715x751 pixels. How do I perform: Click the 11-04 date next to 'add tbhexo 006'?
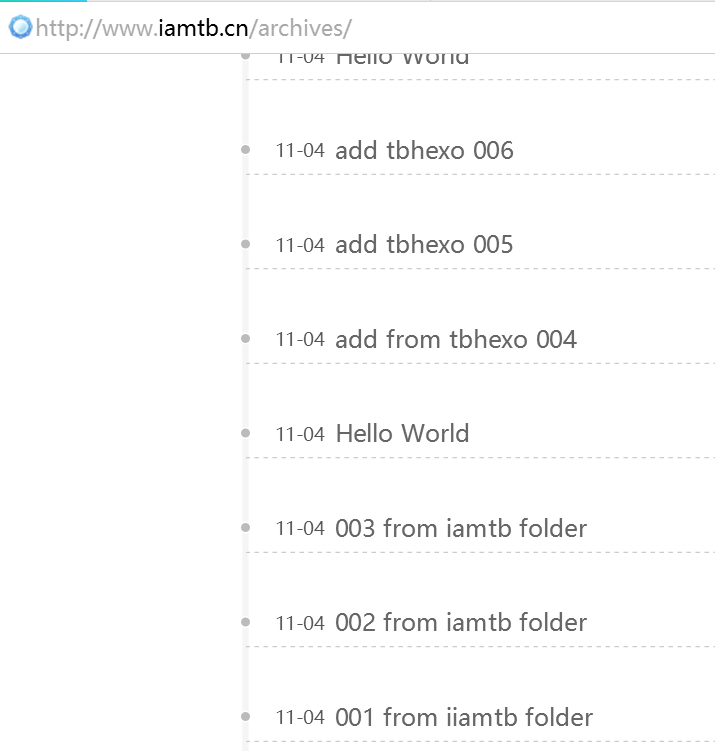[300, 151]
